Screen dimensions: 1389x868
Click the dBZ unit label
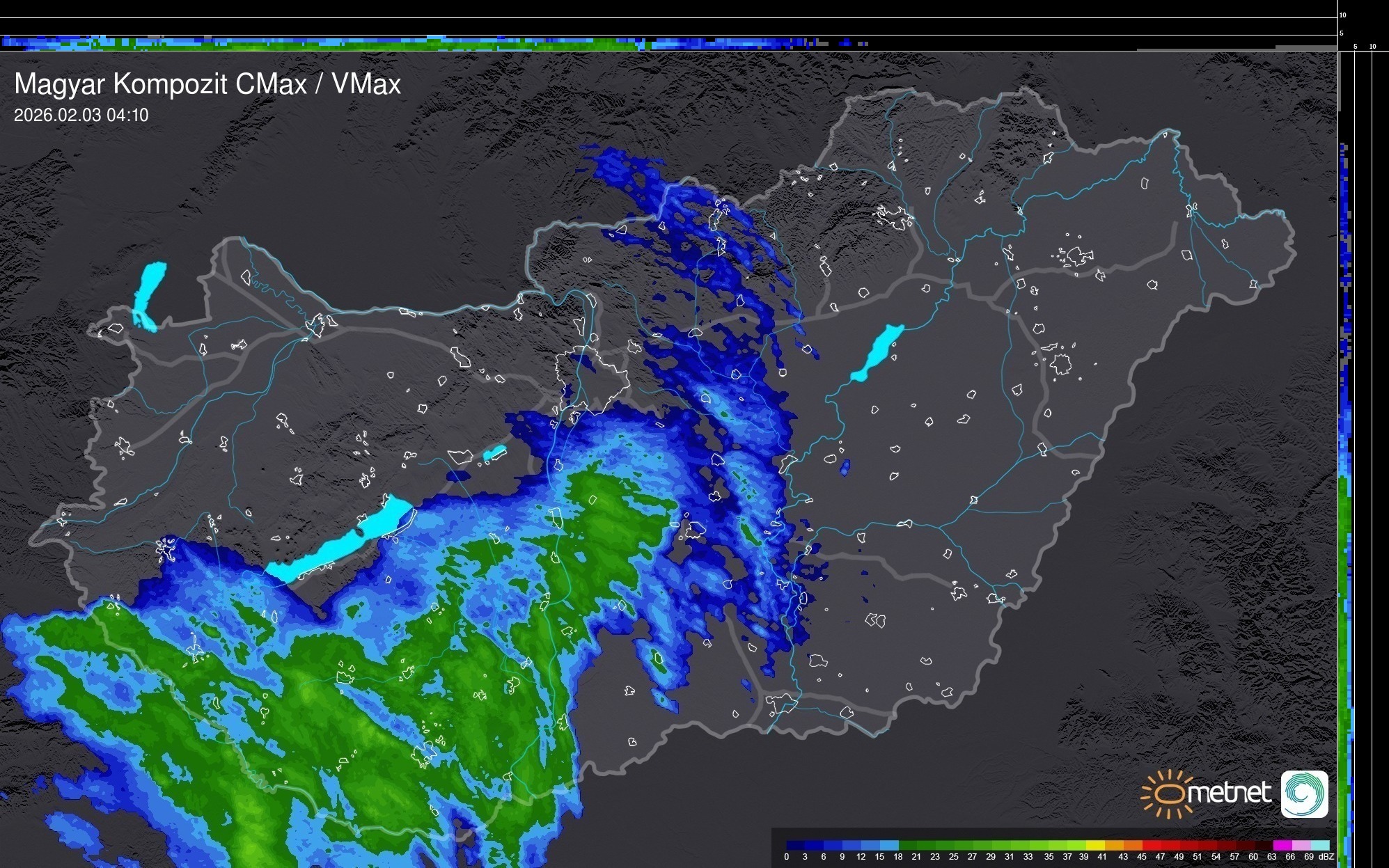1326,857
